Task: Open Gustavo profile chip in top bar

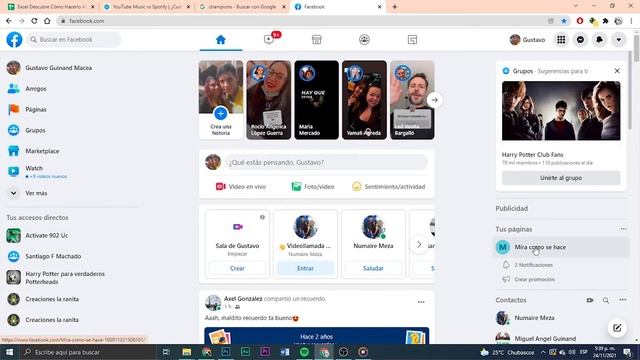Action: [x=528, y=40]
